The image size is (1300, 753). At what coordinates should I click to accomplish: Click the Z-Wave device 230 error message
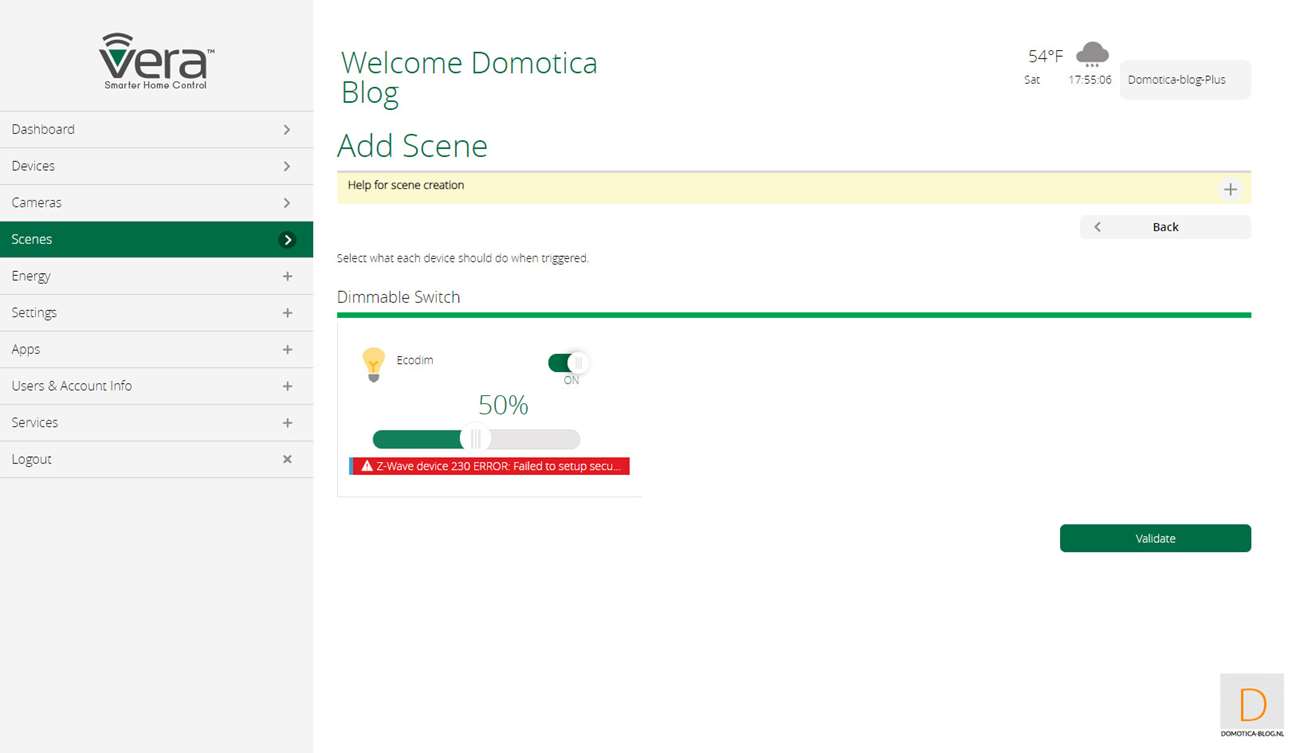pyautogui.click(x=497, y=466)
